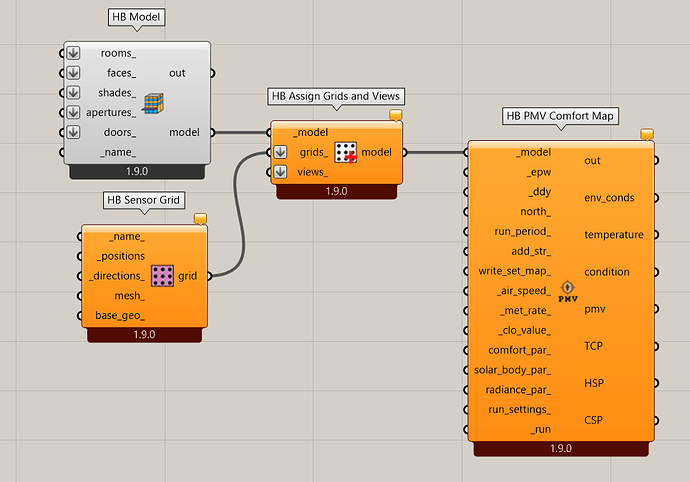Click the arrow icon beside faces_ input
Viewport: 690px width, 482px height.
(x=73, y=73)
